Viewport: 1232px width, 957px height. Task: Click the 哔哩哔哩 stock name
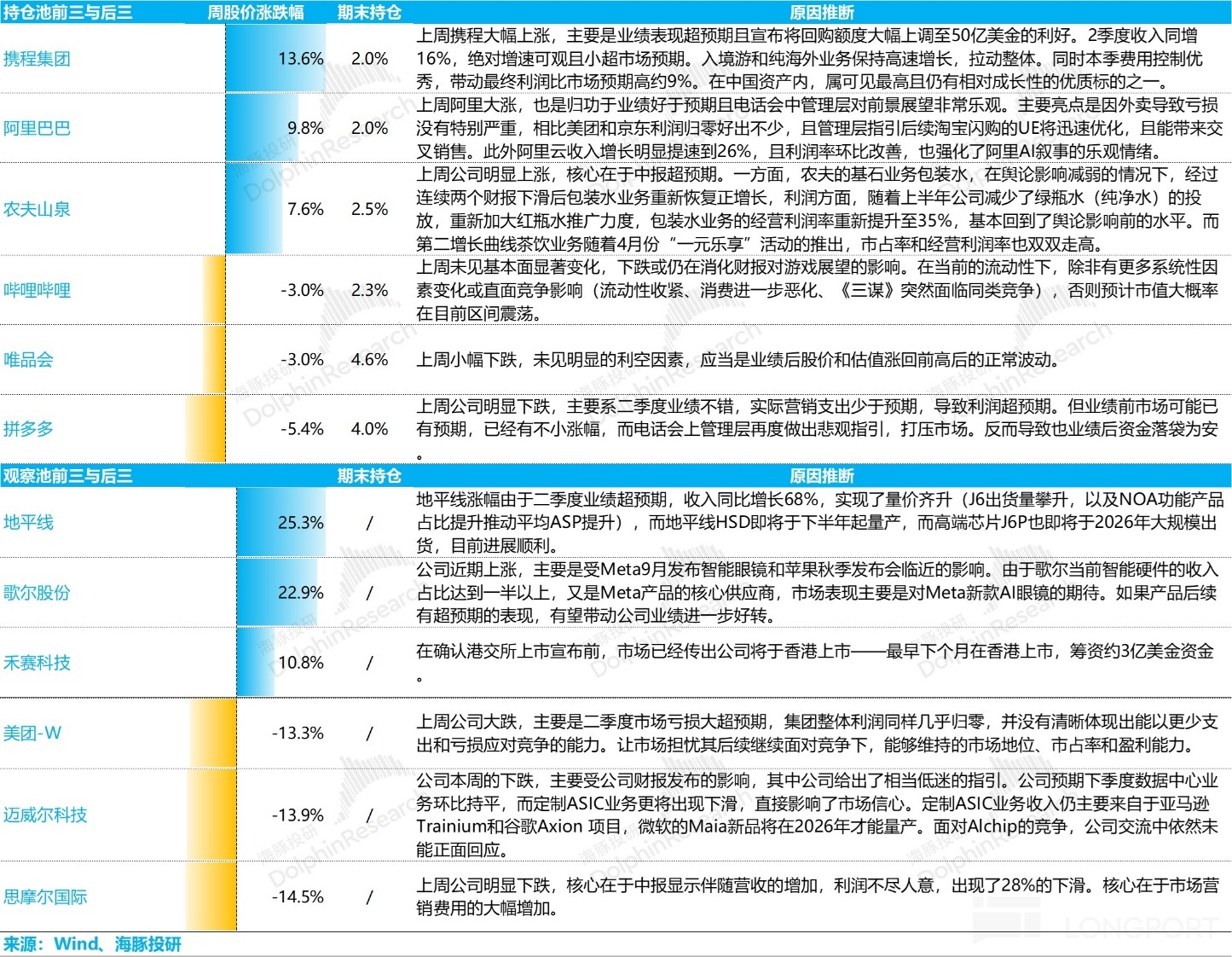point(37,290)
